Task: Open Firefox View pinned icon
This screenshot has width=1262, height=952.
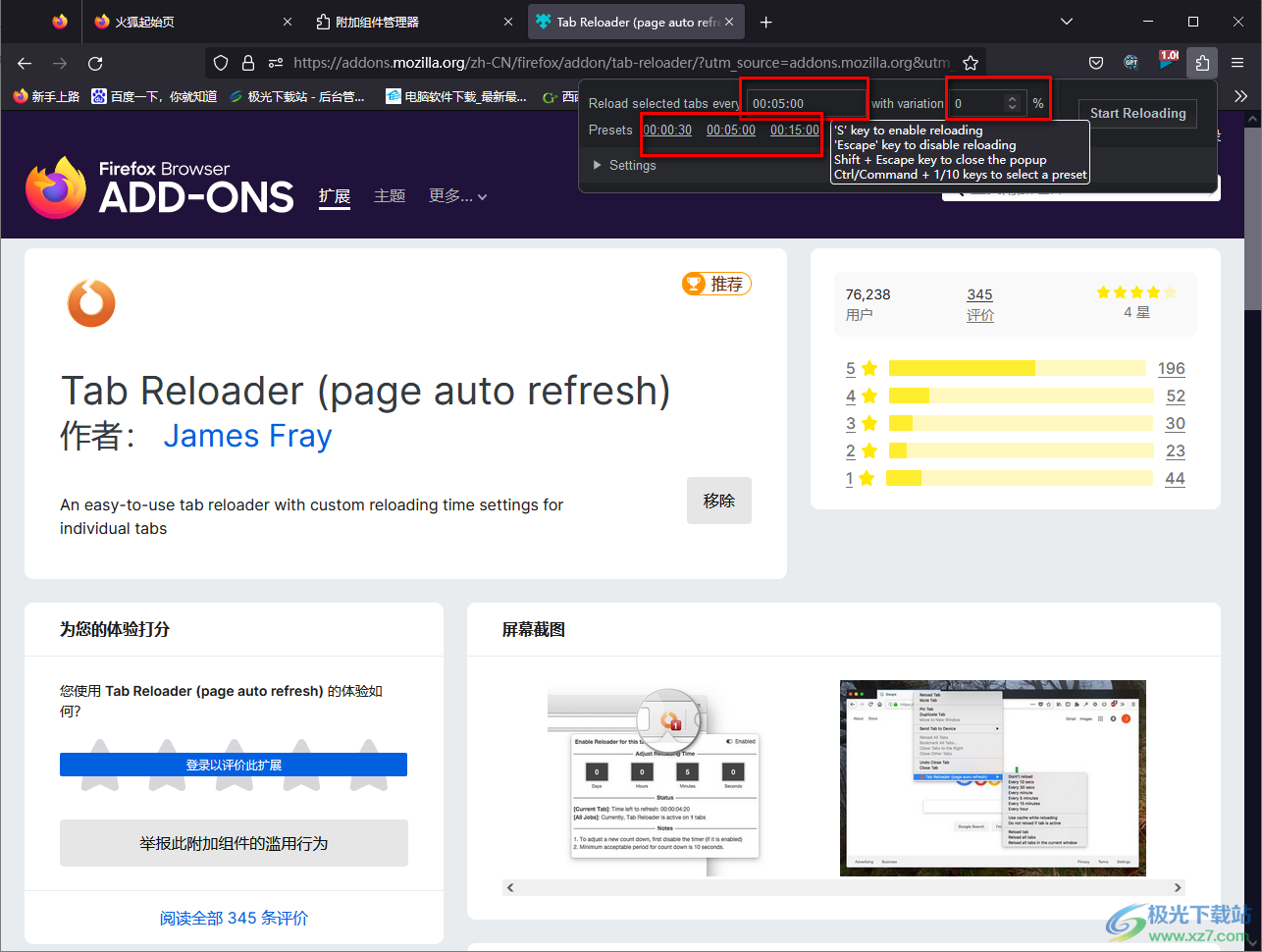Action: point(60,22)
